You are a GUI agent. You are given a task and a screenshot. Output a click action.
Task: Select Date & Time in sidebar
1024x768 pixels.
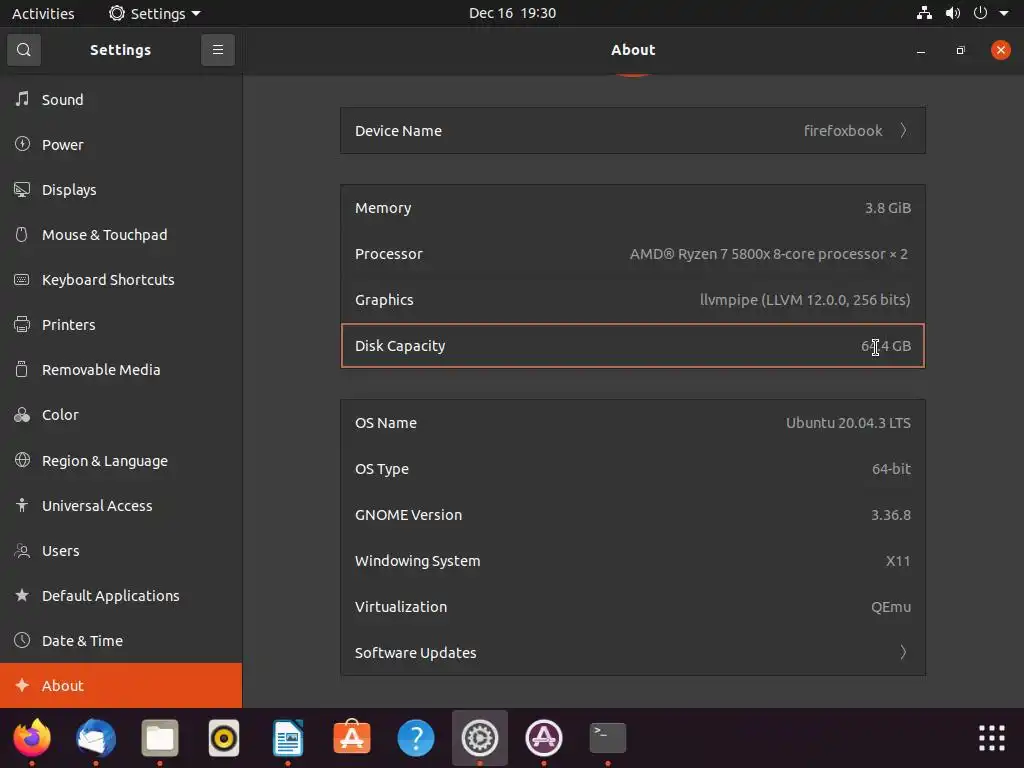pyautogui.click(x=121, y=641)
